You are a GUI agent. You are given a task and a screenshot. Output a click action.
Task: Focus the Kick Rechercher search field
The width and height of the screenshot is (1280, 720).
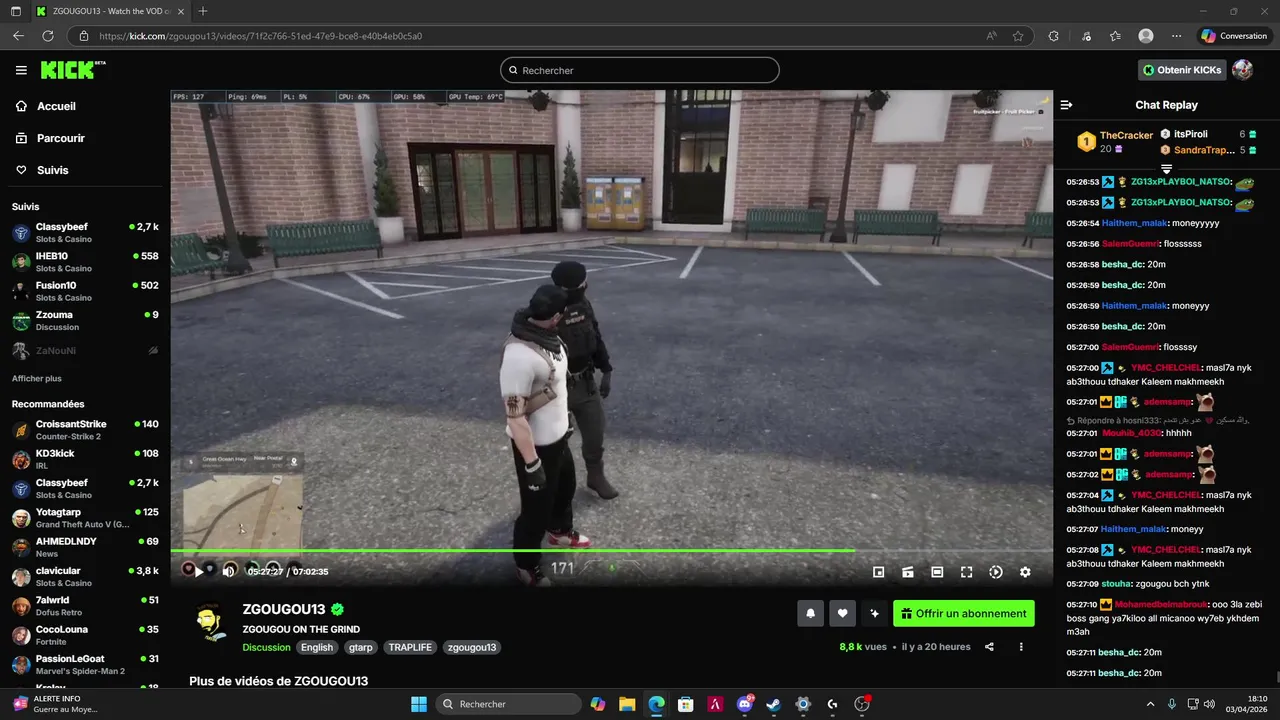[640, 70]
